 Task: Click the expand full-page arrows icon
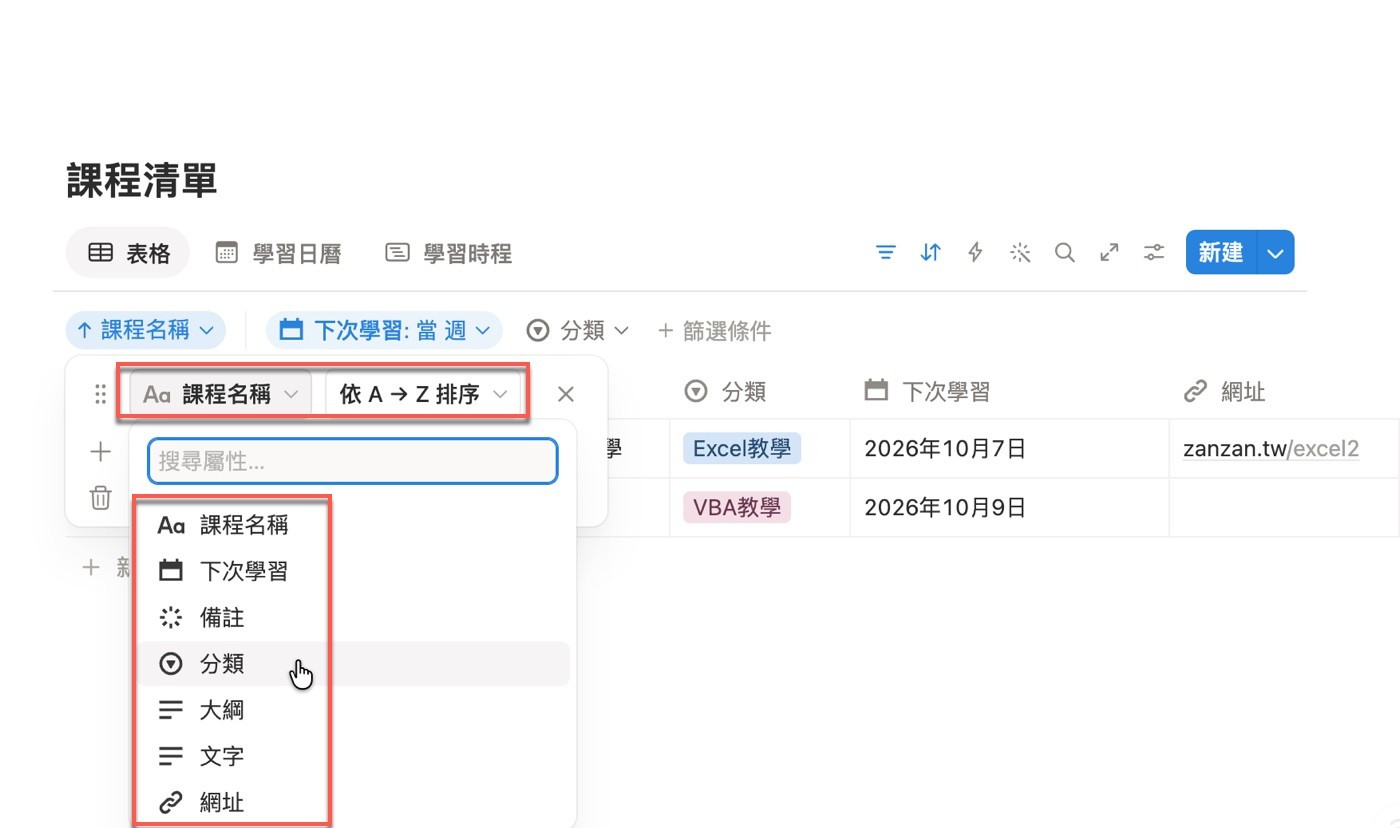point(1109,253)
